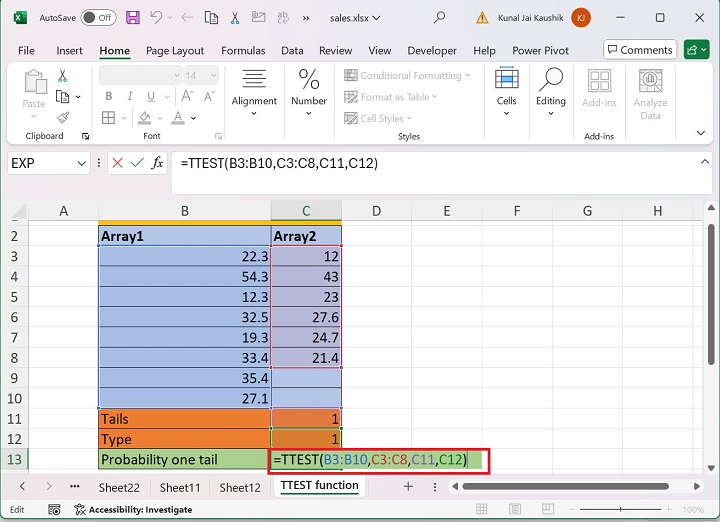Open the Insert Function fx dialog
The width and height of the screenshot is (720, 522).
pos(157,163)
